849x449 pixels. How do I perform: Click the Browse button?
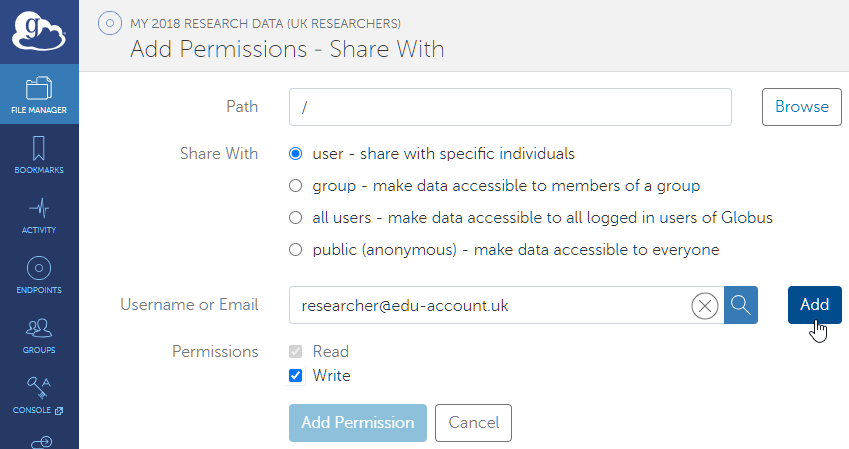pos(801,107)
